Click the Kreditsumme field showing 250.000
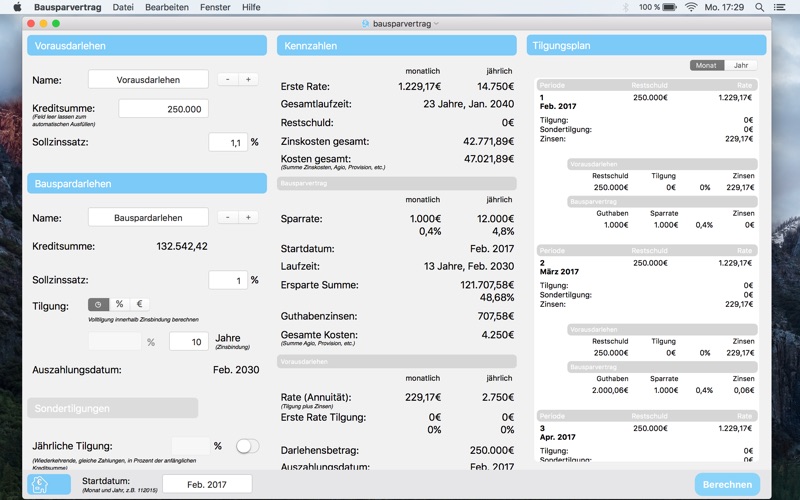 [163, 109]
